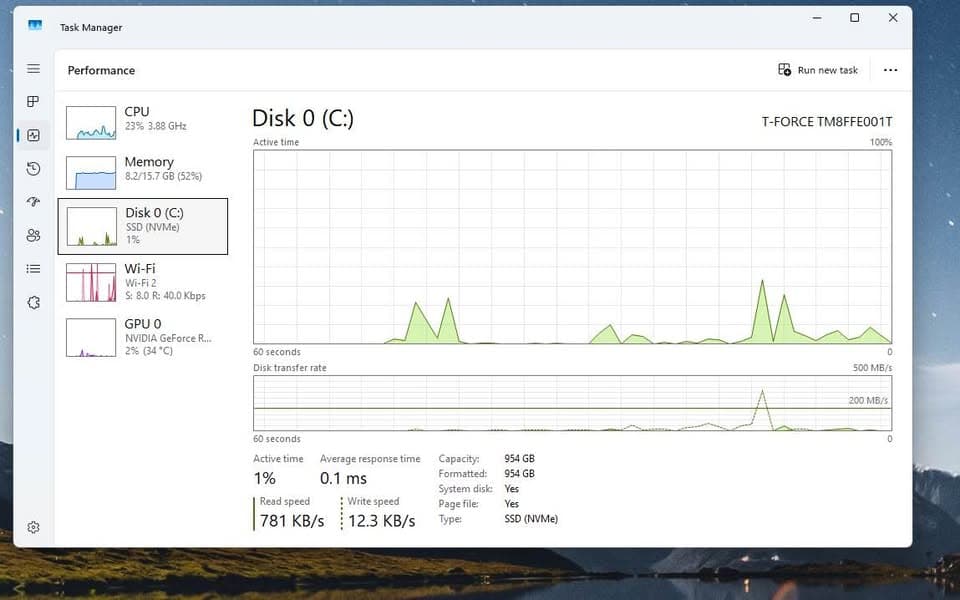Select the CPU performance item
This screenshot has width=960, height=600.
click(143, 122)
